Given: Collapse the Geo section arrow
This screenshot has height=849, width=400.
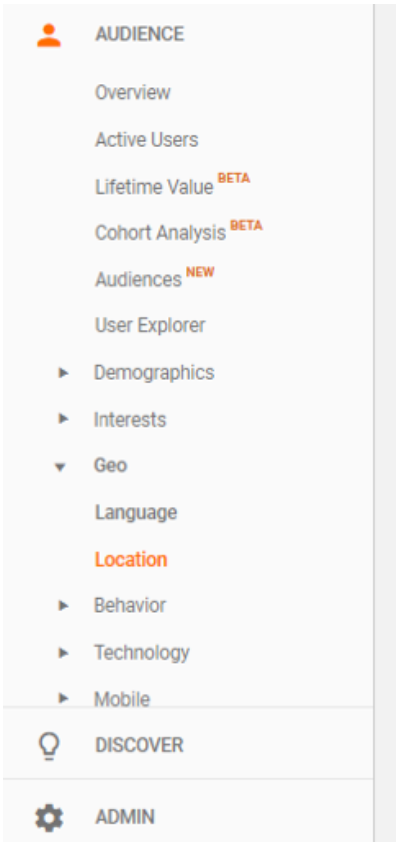Looking at the screenshot, I should click(x=61, y=467).
